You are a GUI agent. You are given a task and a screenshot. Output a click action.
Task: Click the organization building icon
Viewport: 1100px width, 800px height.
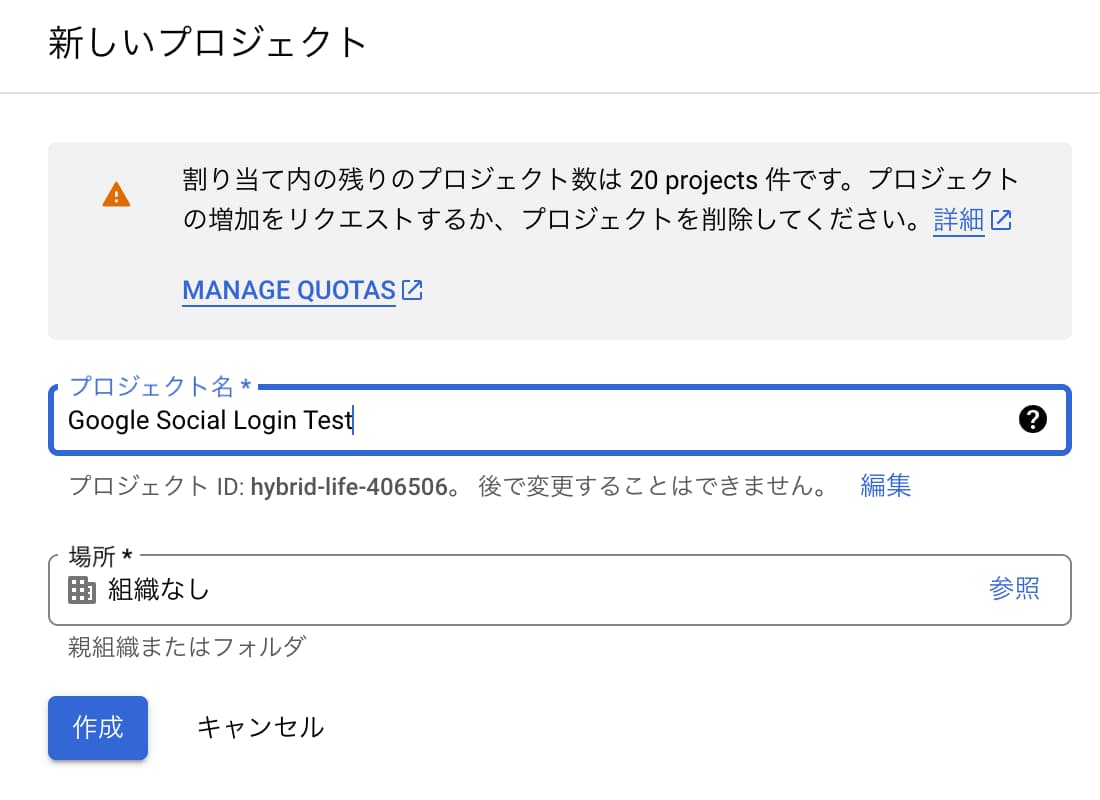click(81, 589)
